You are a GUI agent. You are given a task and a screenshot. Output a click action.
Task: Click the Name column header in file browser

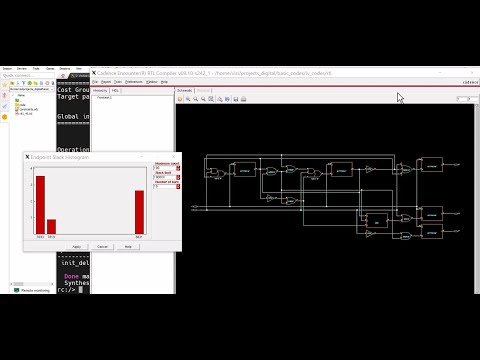(x=21, y=95)
